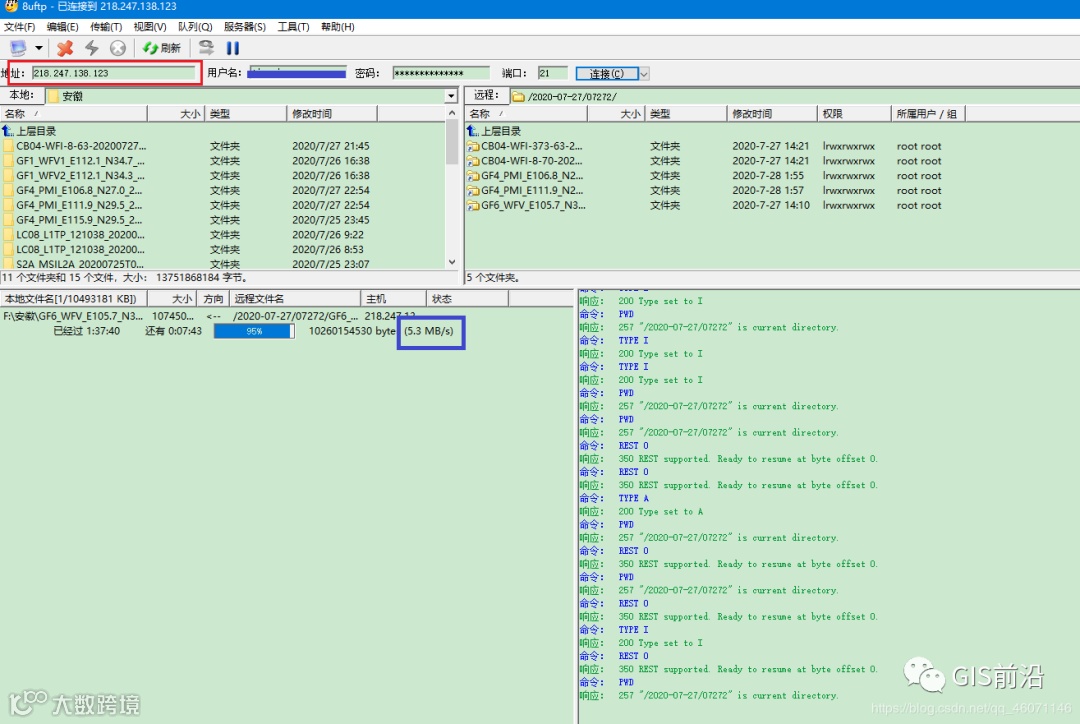
Task: Click the local file list scrollbar thumb
Action: [452, 143]
